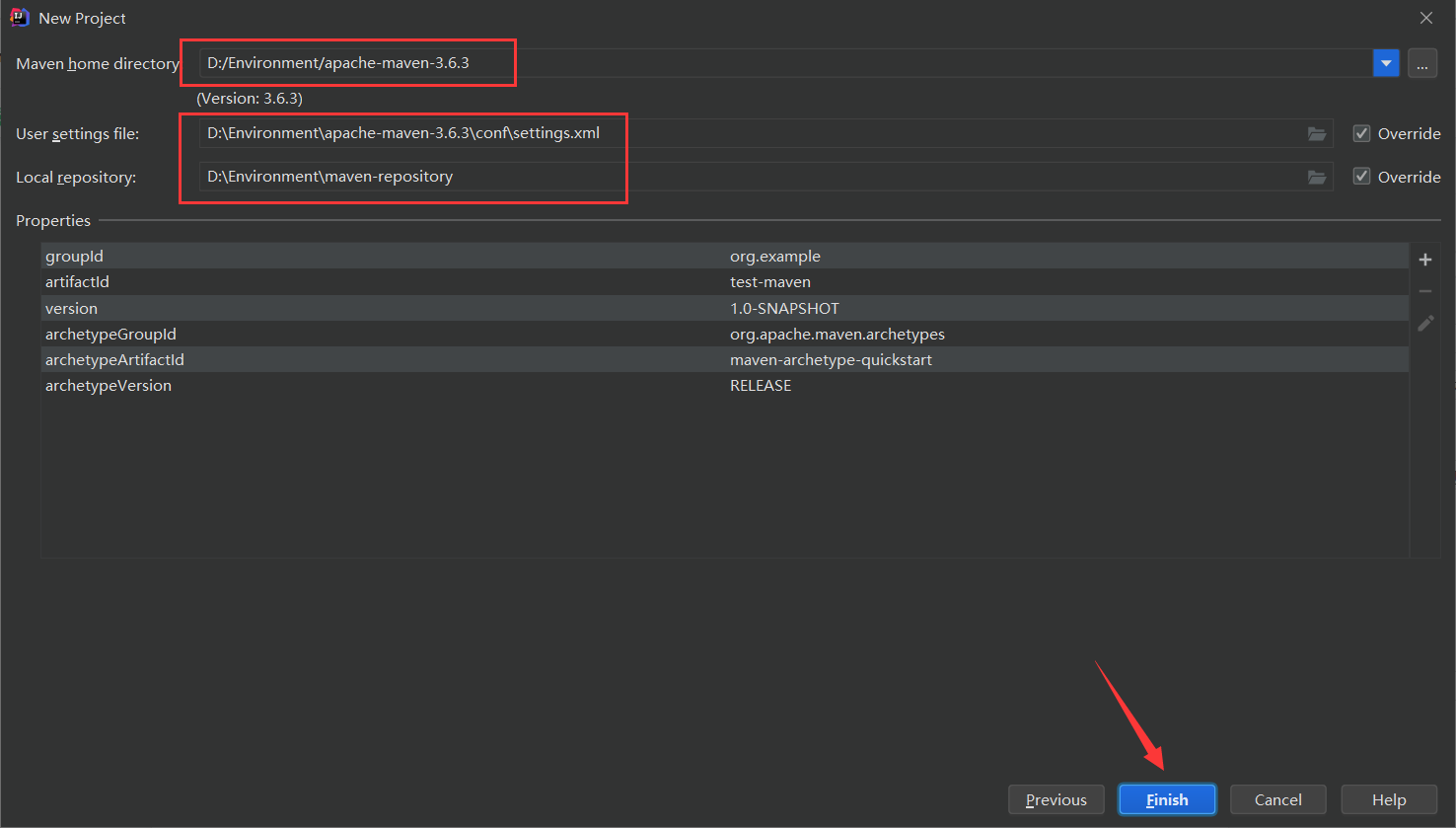
Task: Click the RELEASE value cell
Action: (761, 385)
